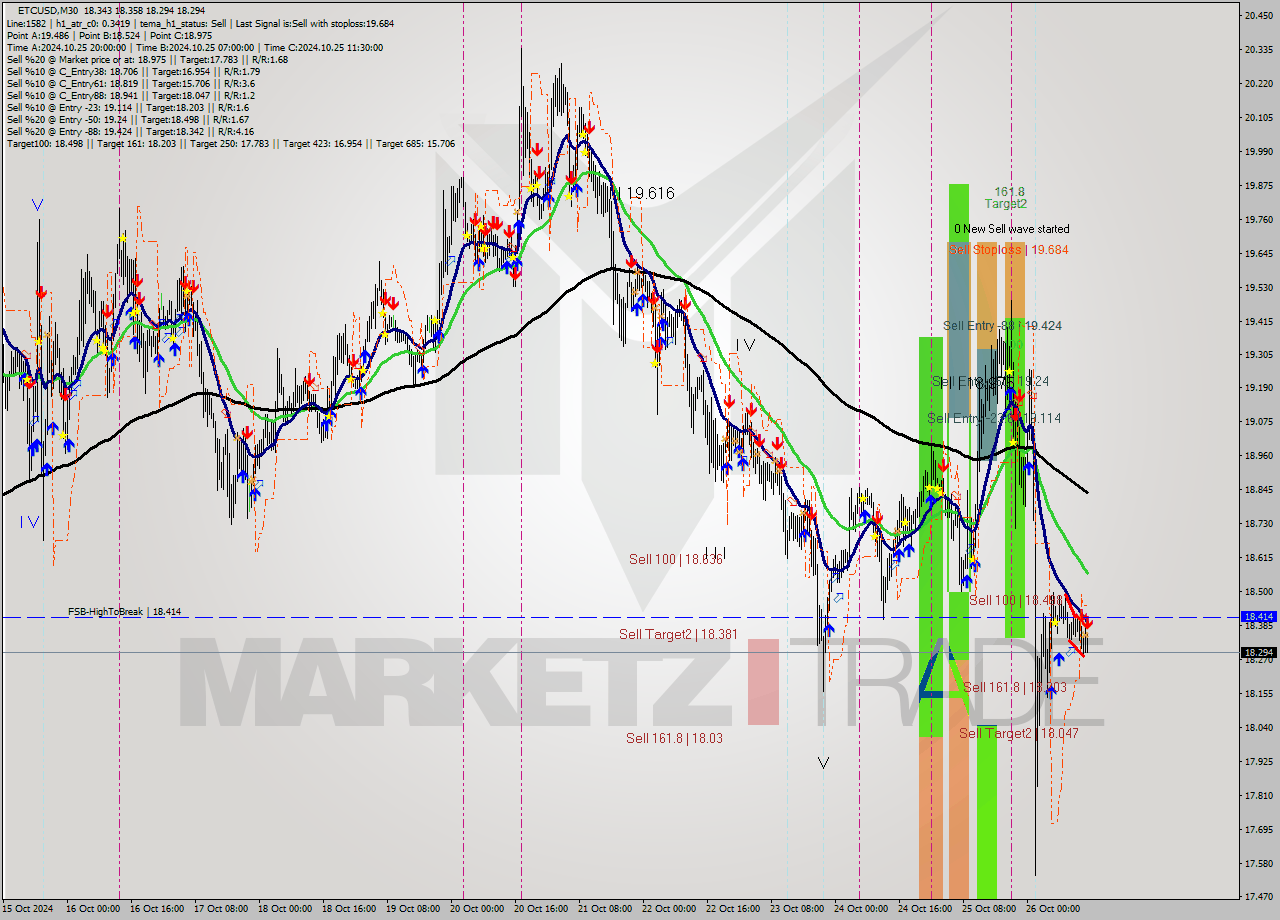Click the green '161.8 Target2' label
Image resolution: width=1280 pixels, height=920 pixels.
[x=1006, y=197]
